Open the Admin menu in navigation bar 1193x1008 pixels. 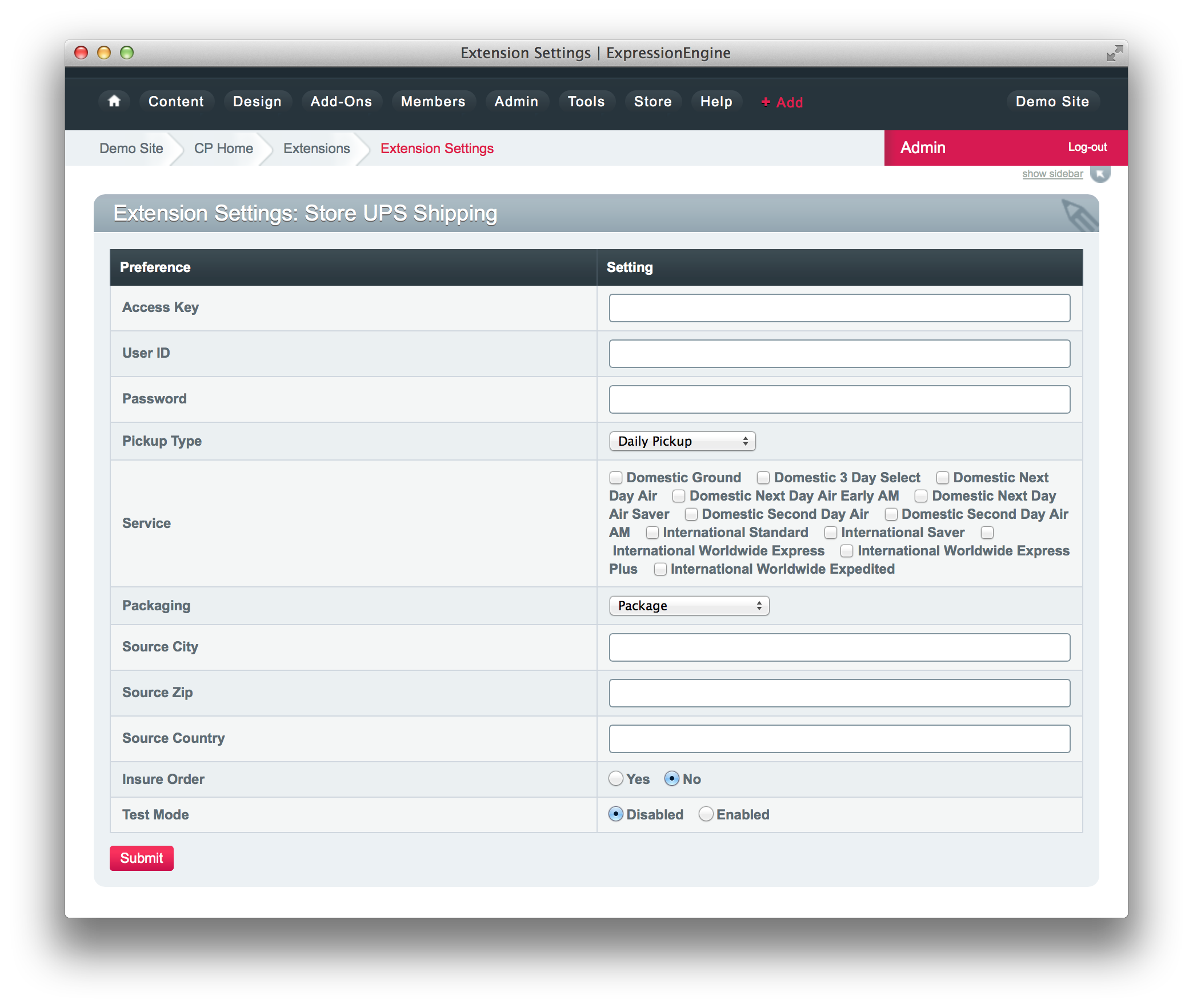tap(517, 101)
